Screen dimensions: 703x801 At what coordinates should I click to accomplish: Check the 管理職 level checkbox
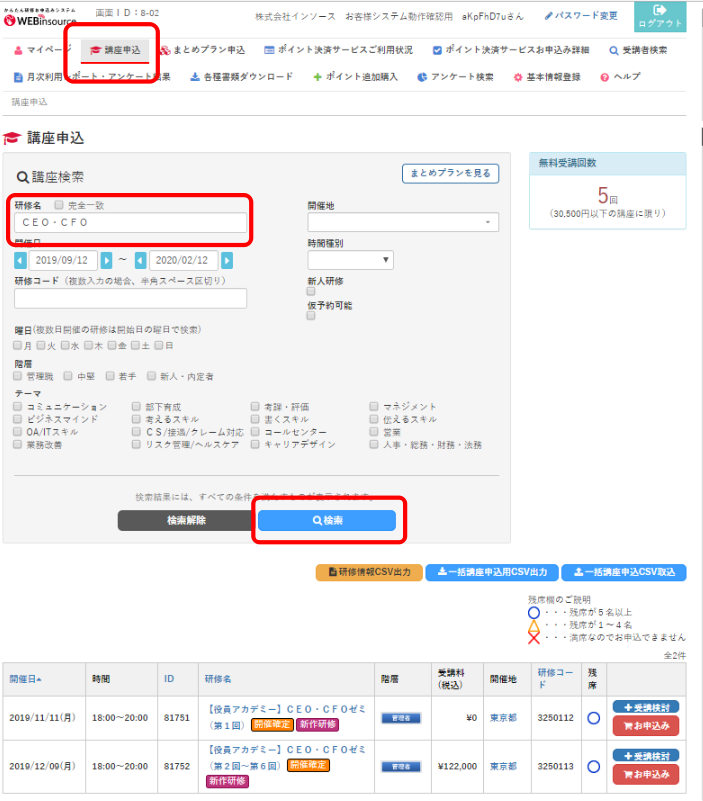17,376
